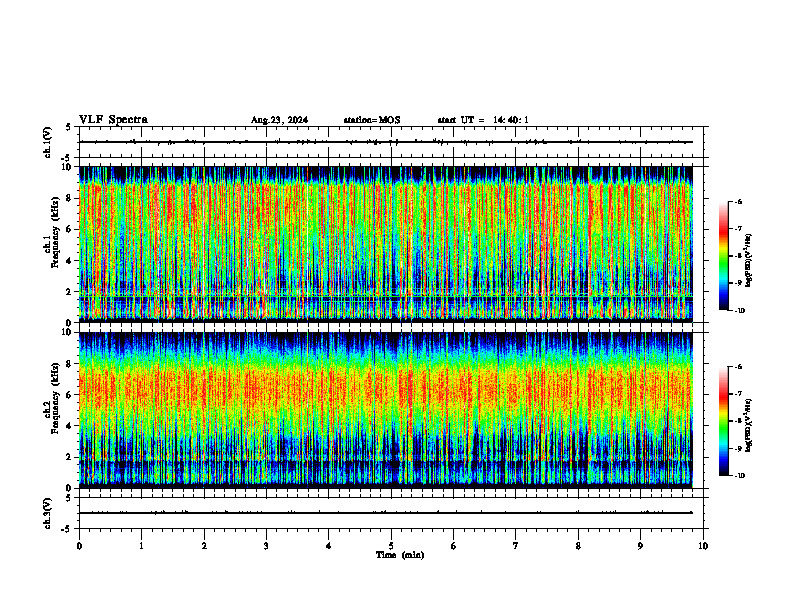792x612 pixels.
Task: Click the ch.2 spectrogram color scale bar
Action: click(723, 421)
